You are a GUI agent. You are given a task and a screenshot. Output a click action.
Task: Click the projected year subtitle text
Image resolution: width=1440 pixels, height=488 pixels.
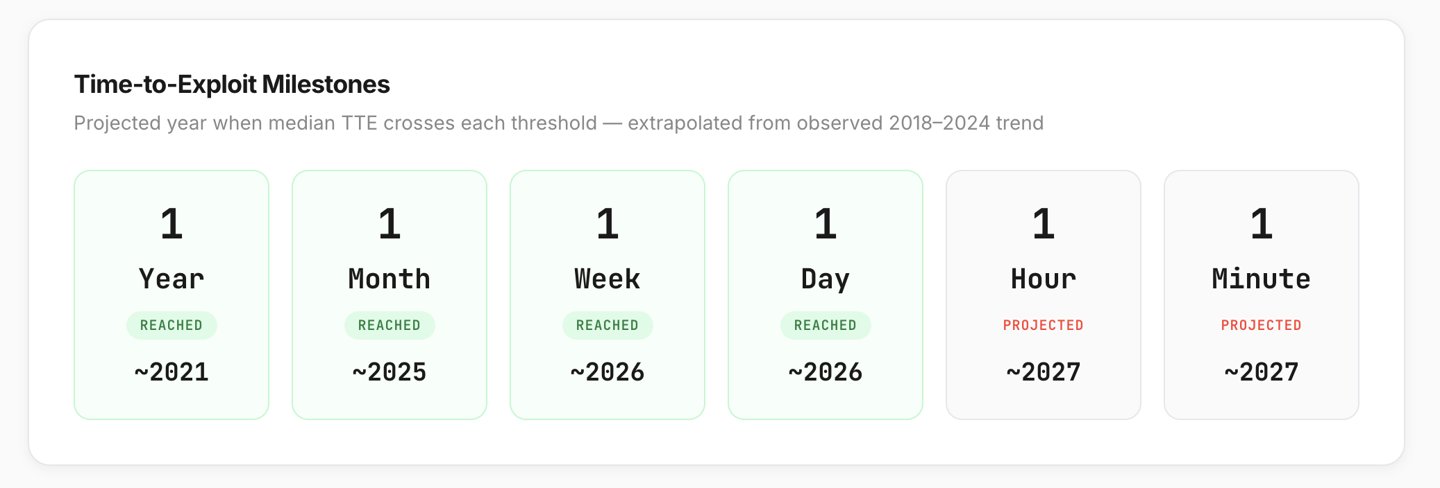(559, 124)
